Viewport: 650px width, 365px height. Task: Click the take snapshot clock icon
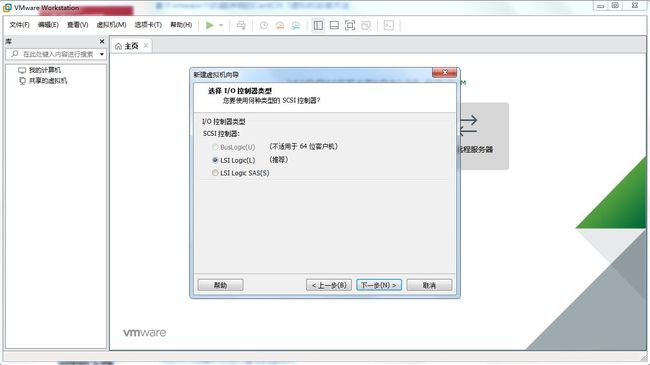pos(264,25)
